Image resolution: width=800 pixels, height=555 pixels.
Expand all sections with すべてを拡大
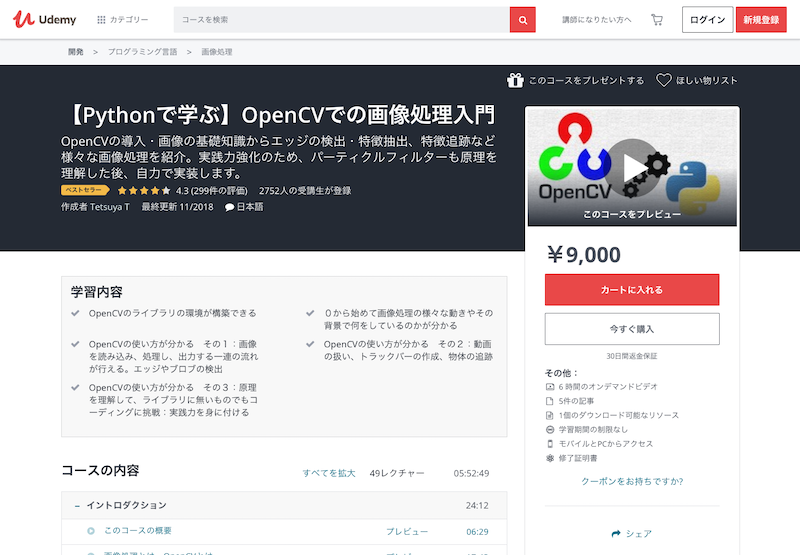tap(329, 473)
